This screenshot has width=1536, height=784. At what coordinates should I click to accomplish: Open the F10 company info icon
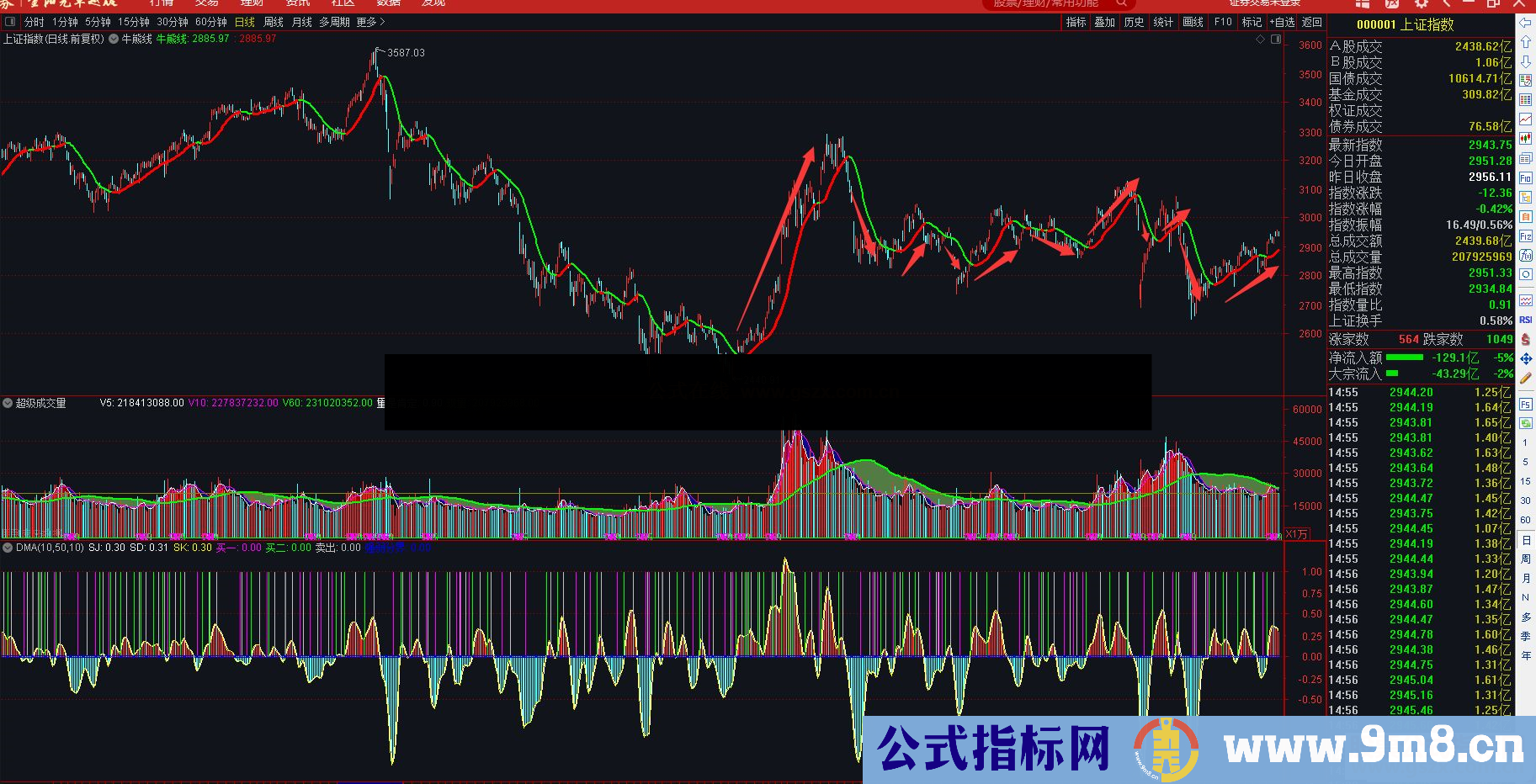coord(1526,177)
